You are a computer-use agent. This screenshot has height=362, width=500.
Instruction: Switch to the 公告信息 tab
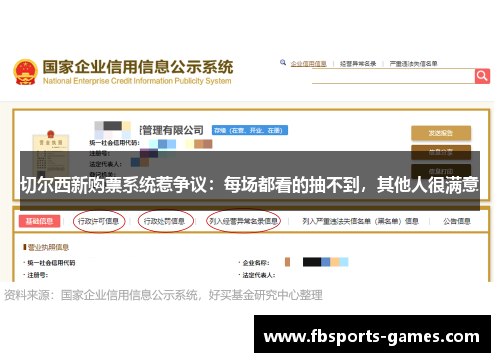coord(457,221)
